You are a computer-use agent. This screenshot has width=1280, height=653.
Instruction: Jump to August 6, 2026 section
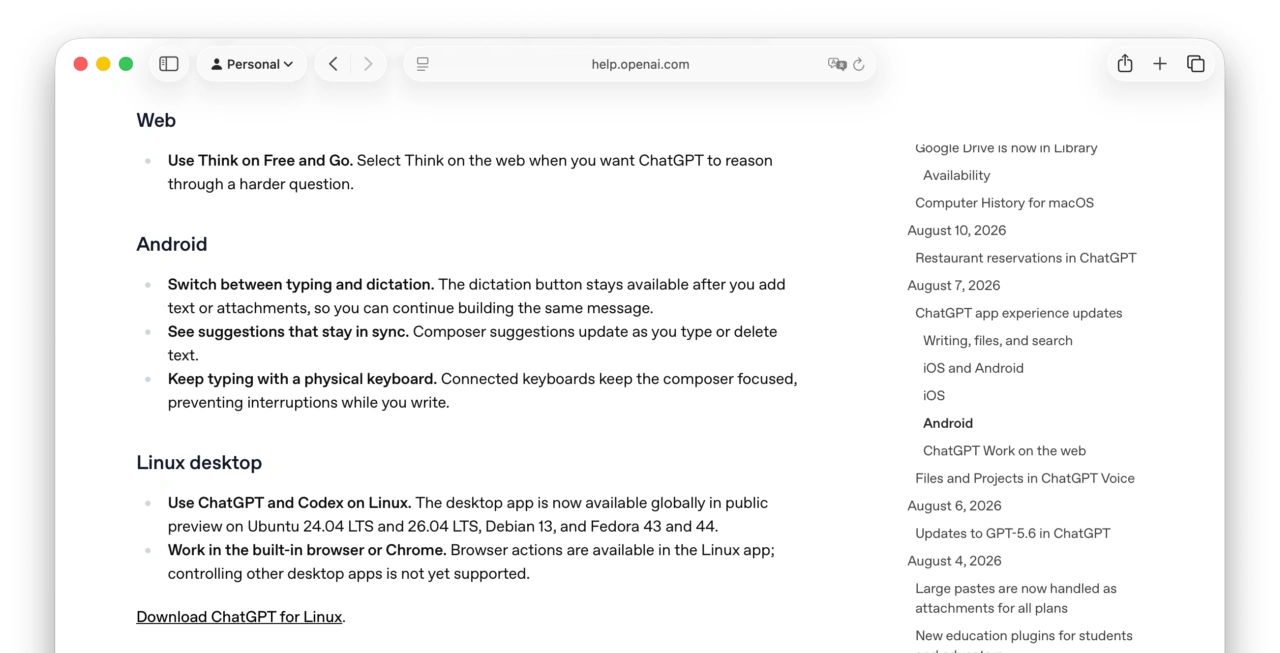point(954,506)
